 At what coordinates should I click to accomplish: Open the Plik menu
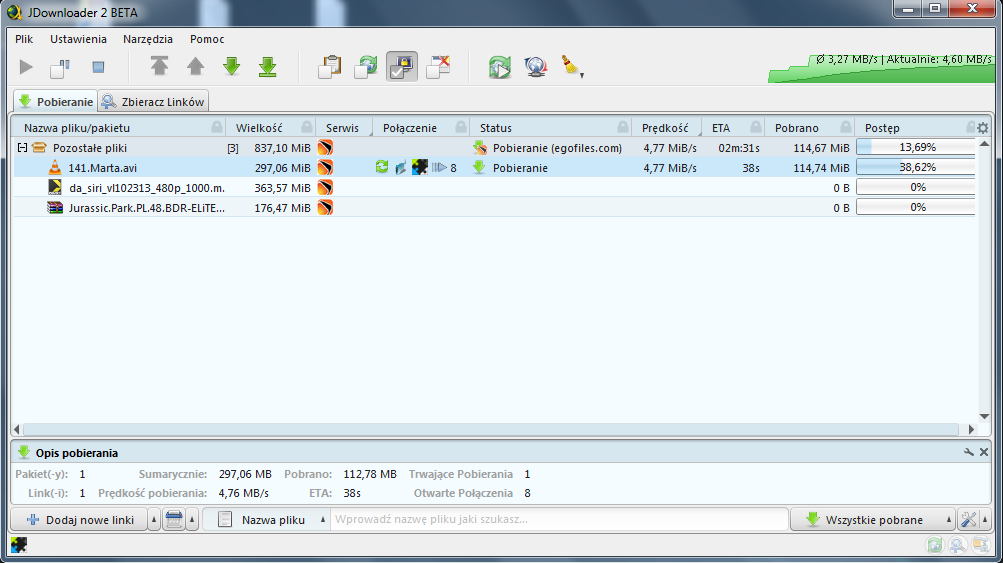(24, 39)
